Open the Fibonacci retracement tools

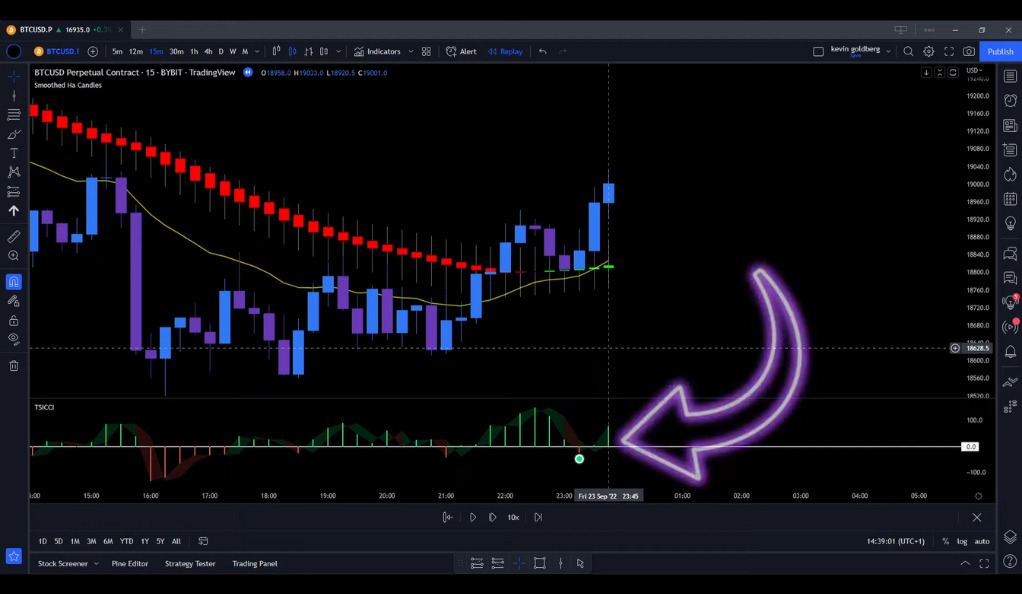click(x=14, y=115)
